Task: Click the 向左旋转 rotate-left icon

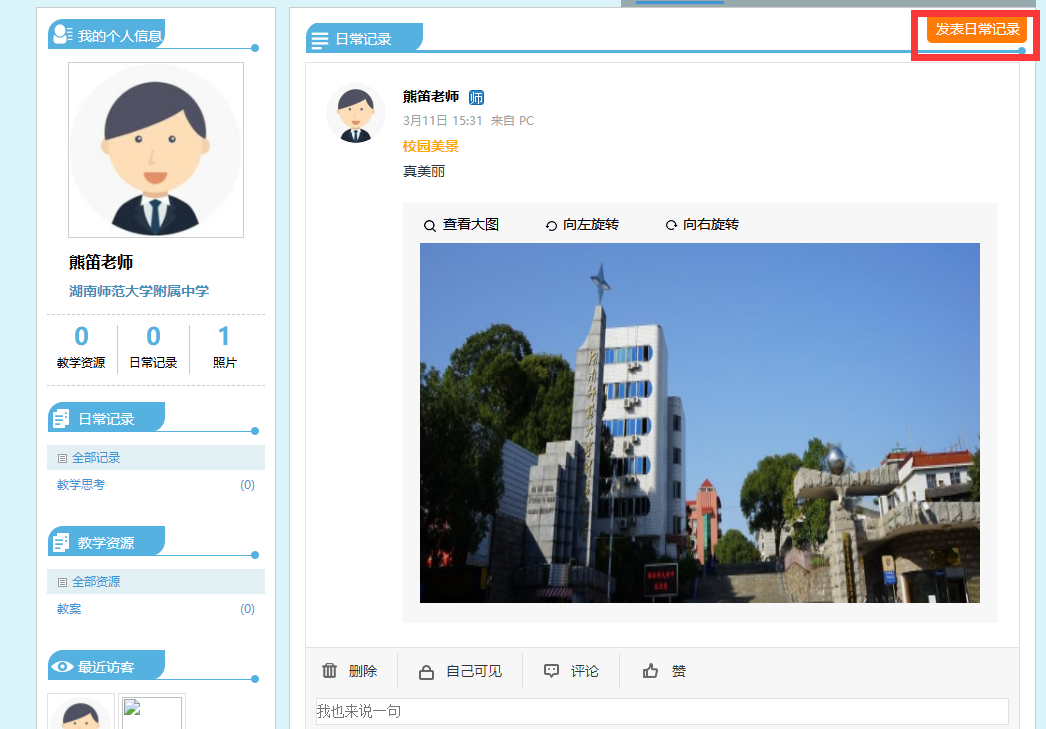Action: [x=551, y=226]
